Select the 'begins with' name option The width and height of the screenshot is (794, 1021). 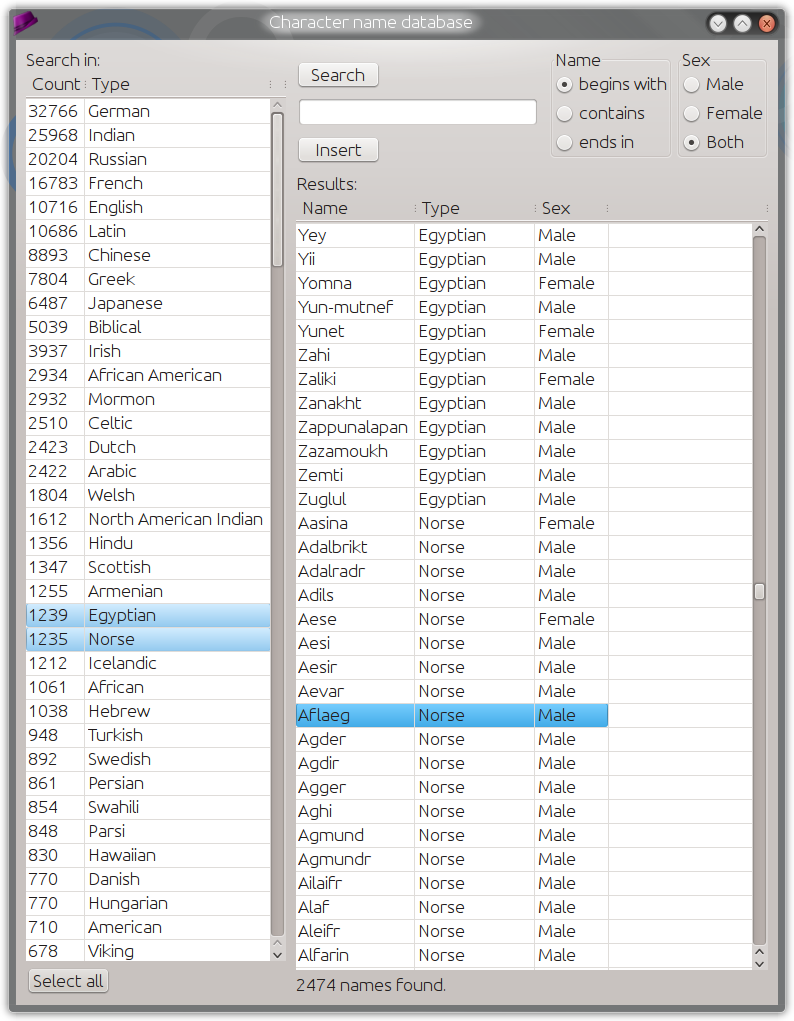click(612, 85)
